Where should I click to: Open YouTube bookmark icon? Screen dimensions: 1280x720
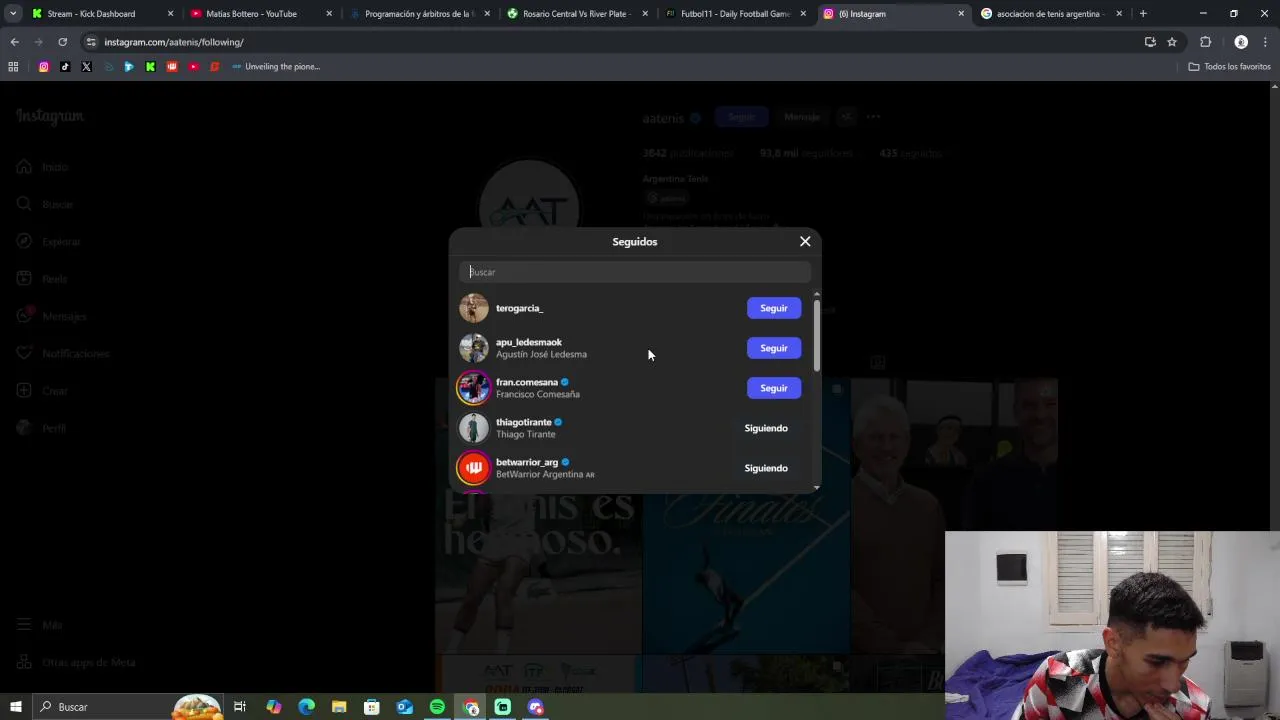click(193, 67)
